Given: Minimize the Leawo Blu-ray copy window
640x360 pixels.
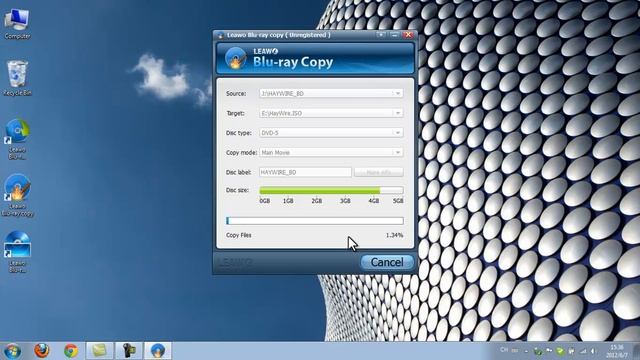Looking at the screenshot, I should [x=394, y=35].
